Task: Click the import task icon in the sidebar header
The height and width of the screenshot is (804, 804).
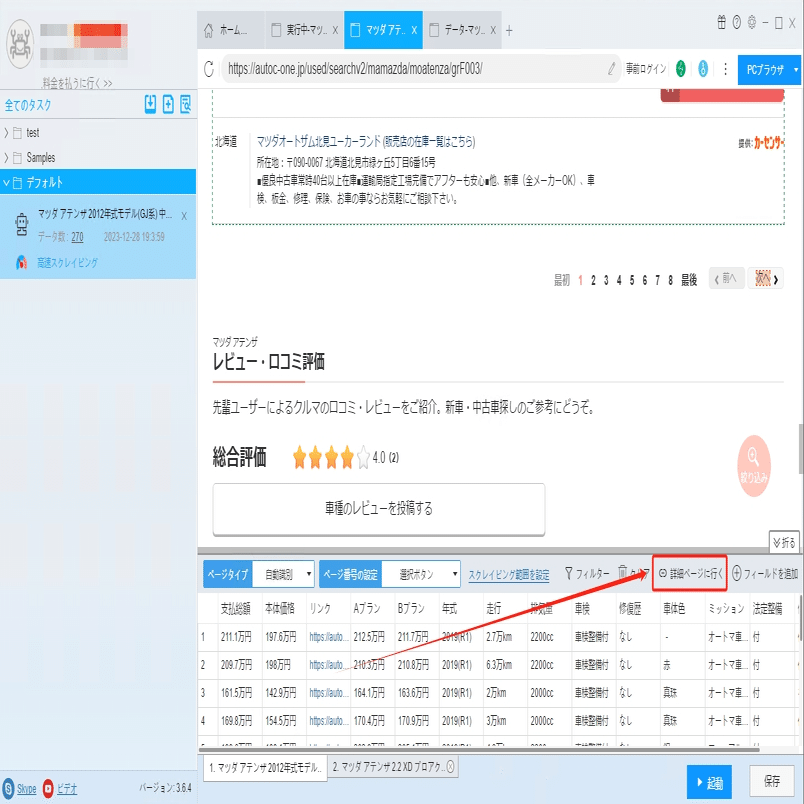Action: click(150, 104)
